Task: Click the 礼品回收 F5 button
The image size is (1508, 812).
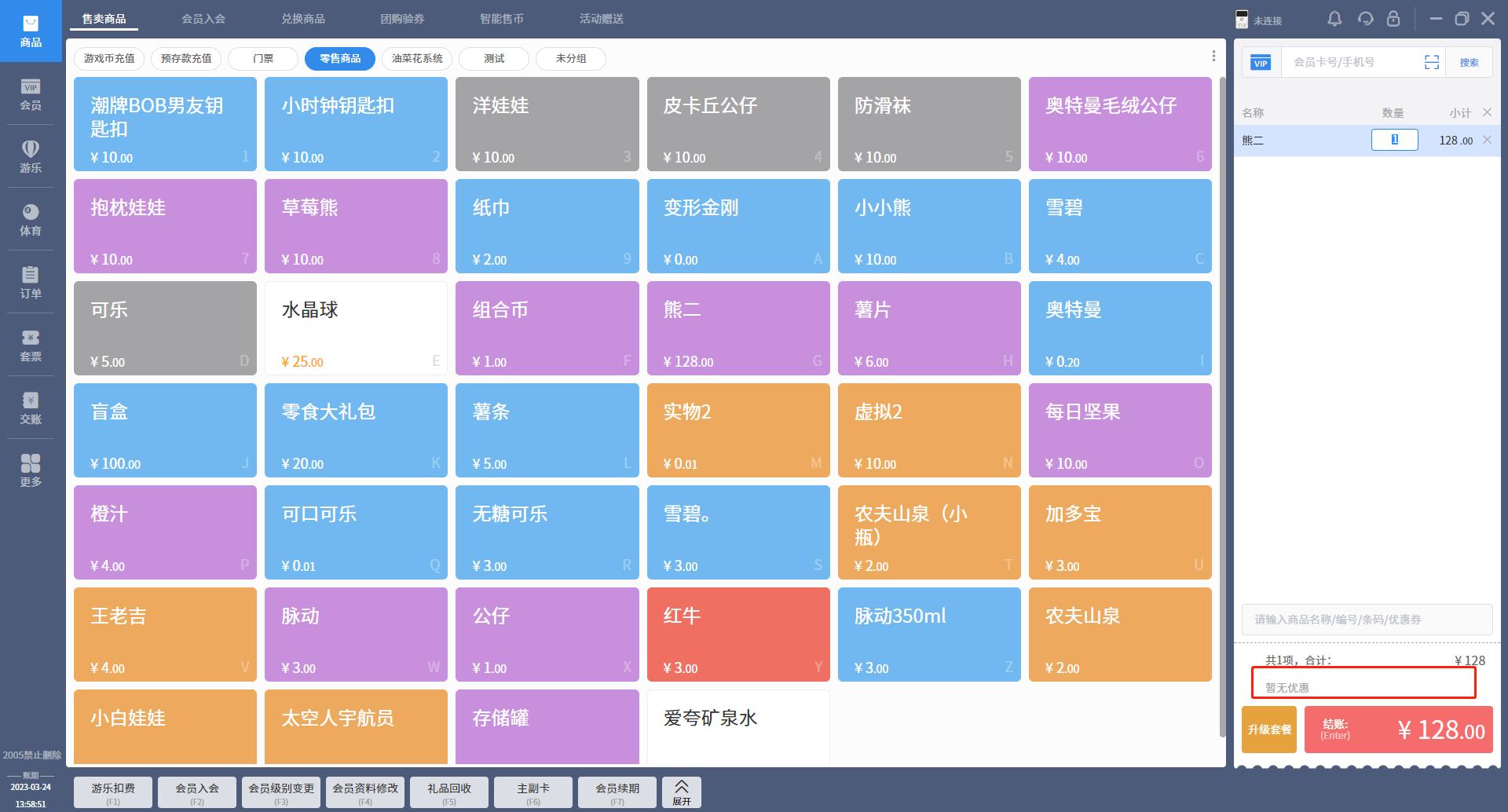Action: [449, 792]
